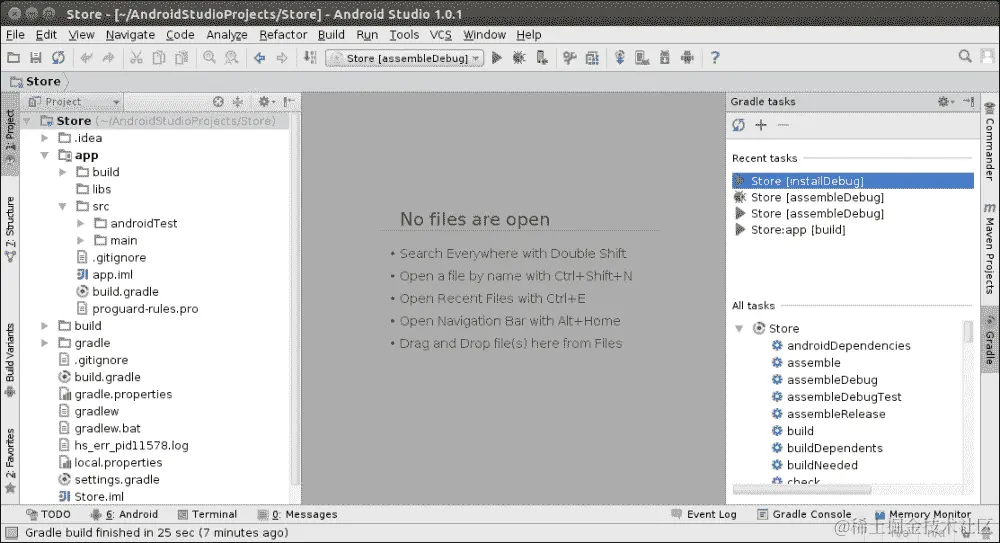Click the Search Everywhere magnifier
Image resolution: width=1000 pixels, height=543 pixels.
(965, 57)
